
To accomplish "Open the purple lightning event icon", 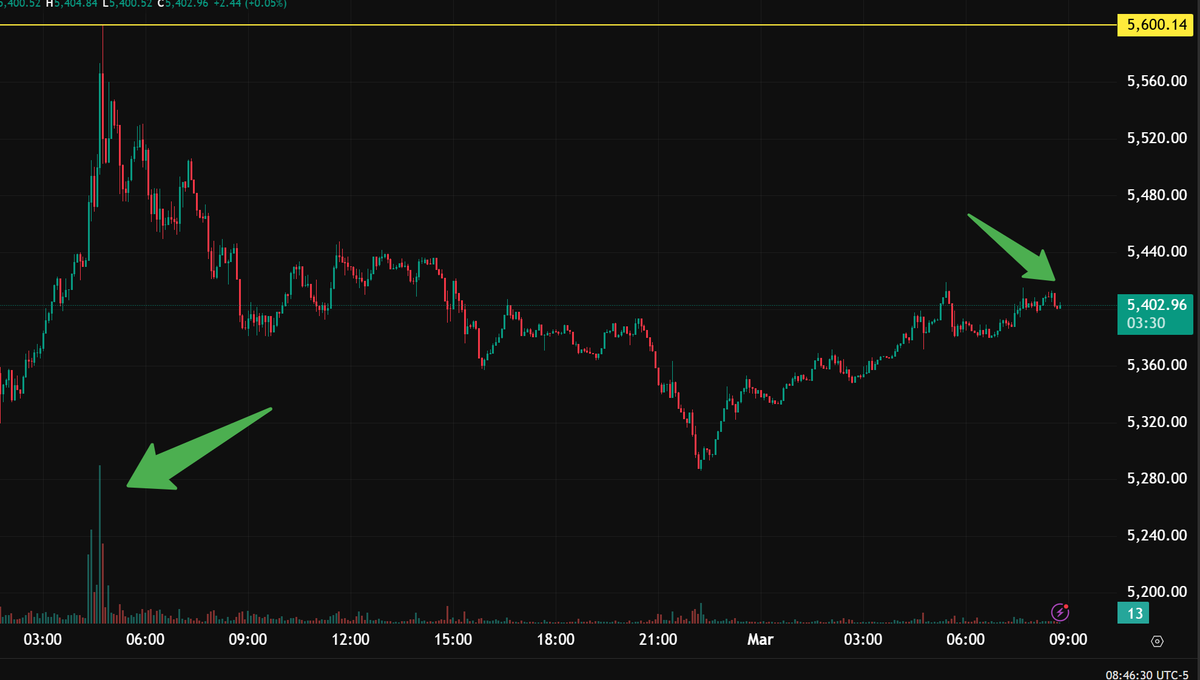I will tap(1061, 611).
